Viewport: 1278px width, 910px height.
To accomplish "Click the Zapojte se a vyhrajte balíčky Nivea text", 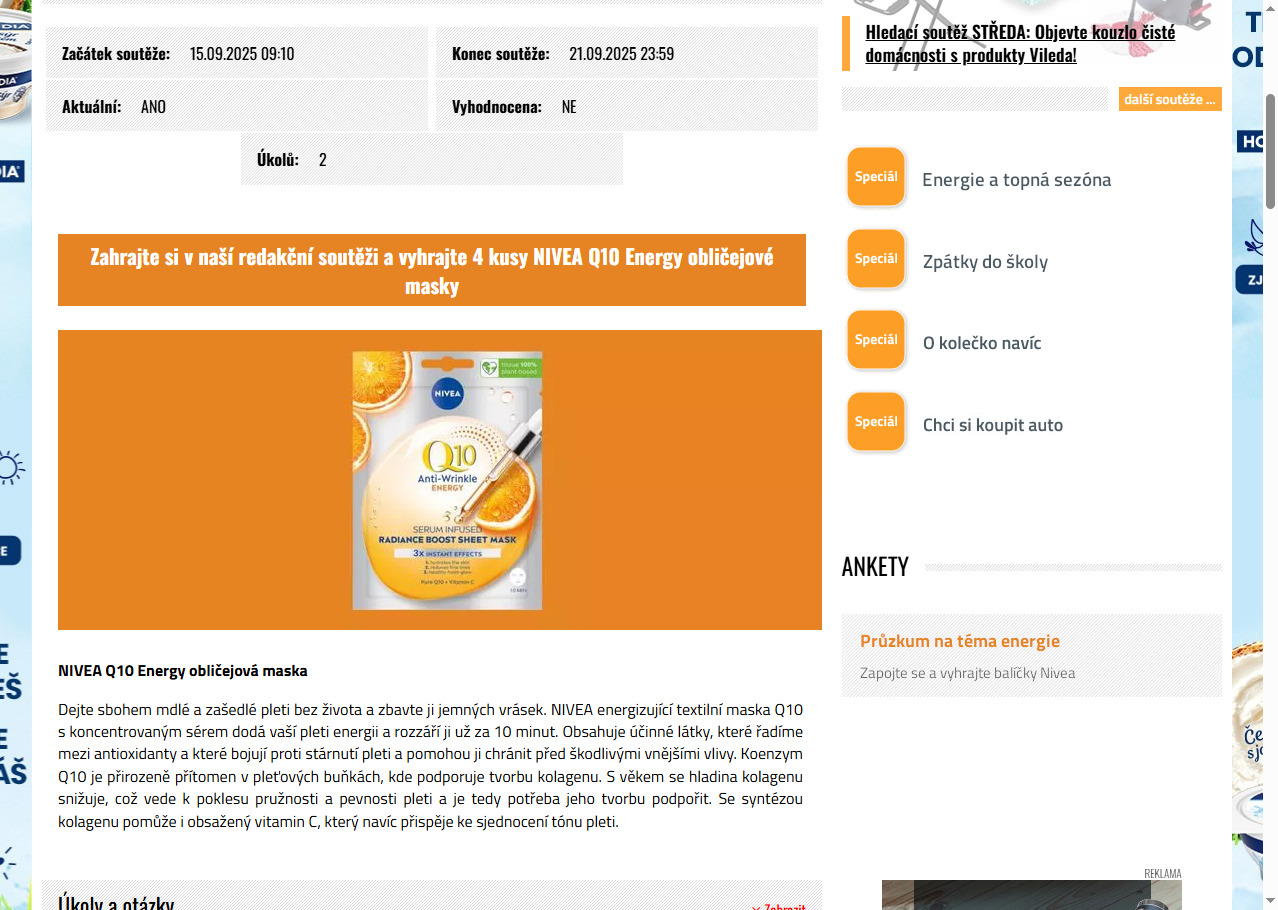I will pyautogui.click(x=968, y=673).
